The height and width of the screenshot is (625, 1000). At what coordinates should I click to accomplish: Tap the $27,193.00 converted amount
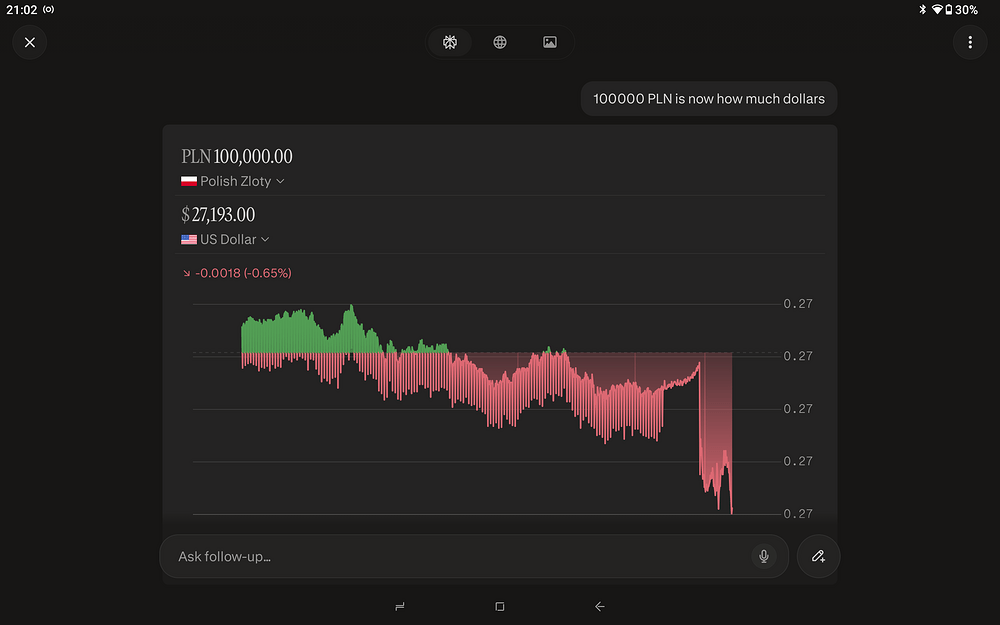pos(218,214)
